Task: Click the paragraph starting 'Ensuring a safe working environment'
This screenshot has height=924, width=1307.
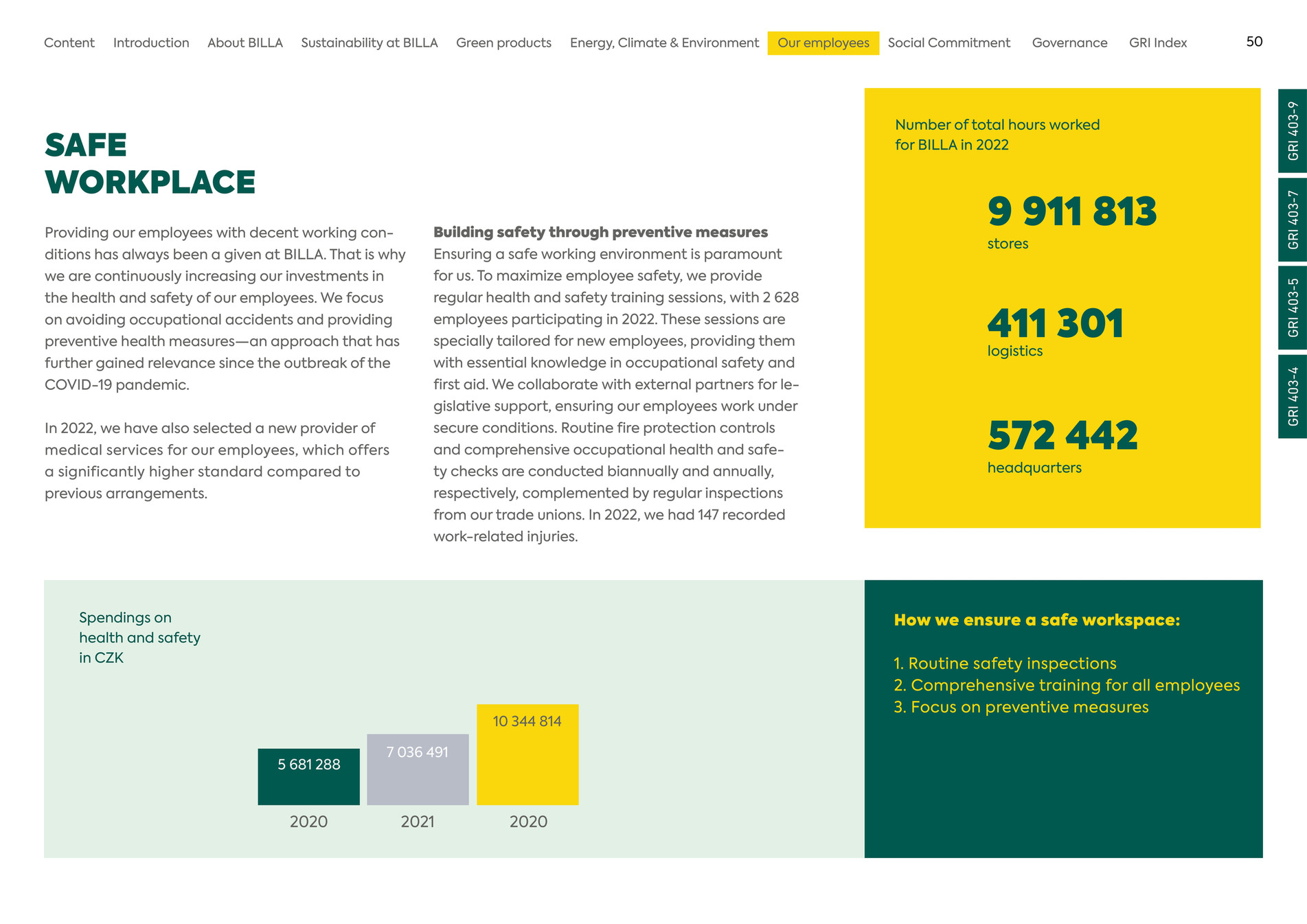Action: [616, 395]
